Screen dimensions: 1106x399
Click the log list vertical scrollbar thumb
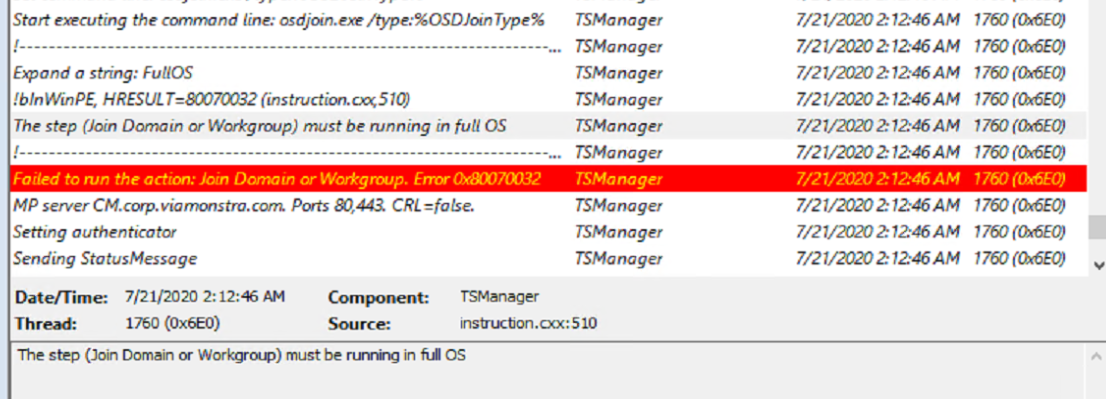1098,227
